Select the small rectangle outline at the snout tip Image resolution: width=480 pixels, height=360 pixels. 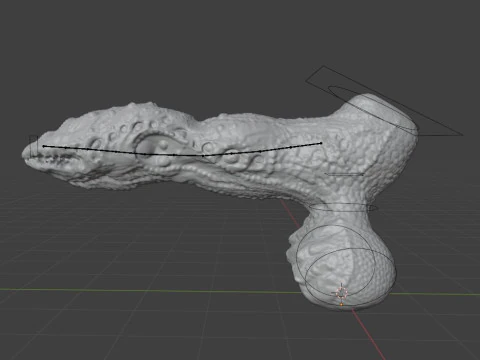click(x=33, y=146)
